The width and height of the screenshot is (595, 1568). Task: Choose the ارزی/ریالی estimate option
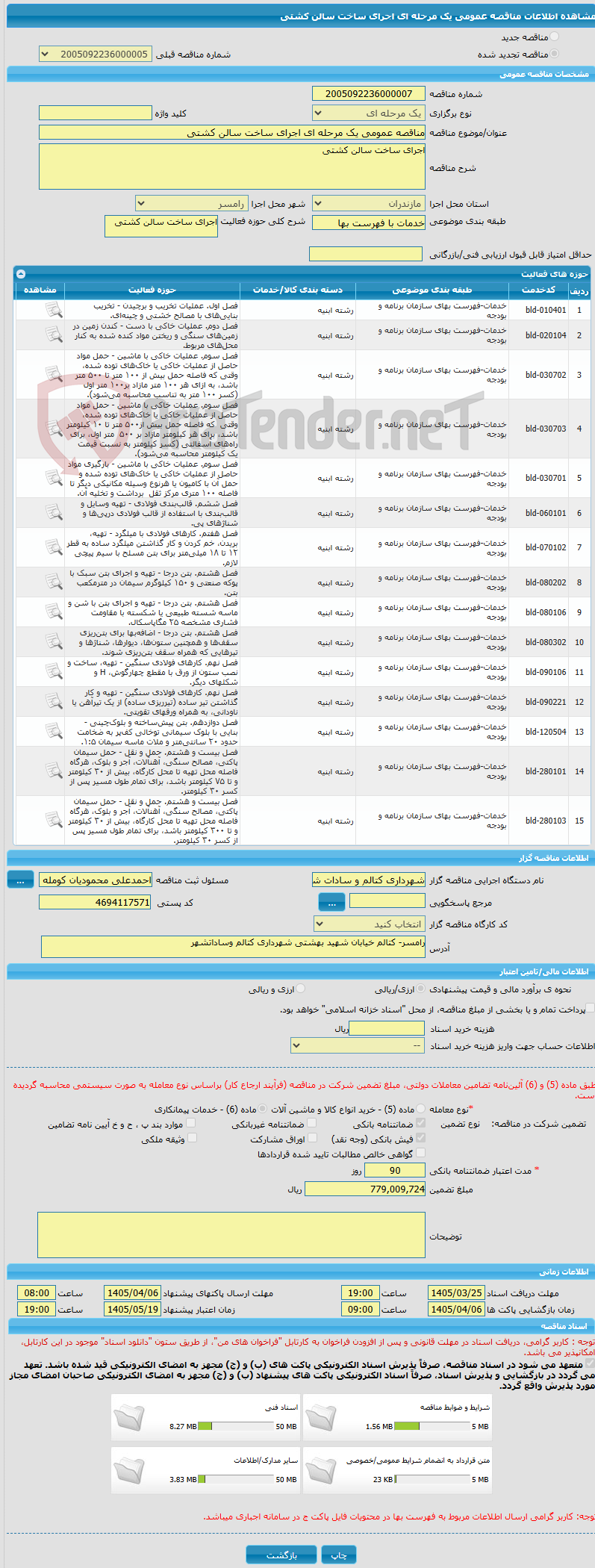pos(421,989)
